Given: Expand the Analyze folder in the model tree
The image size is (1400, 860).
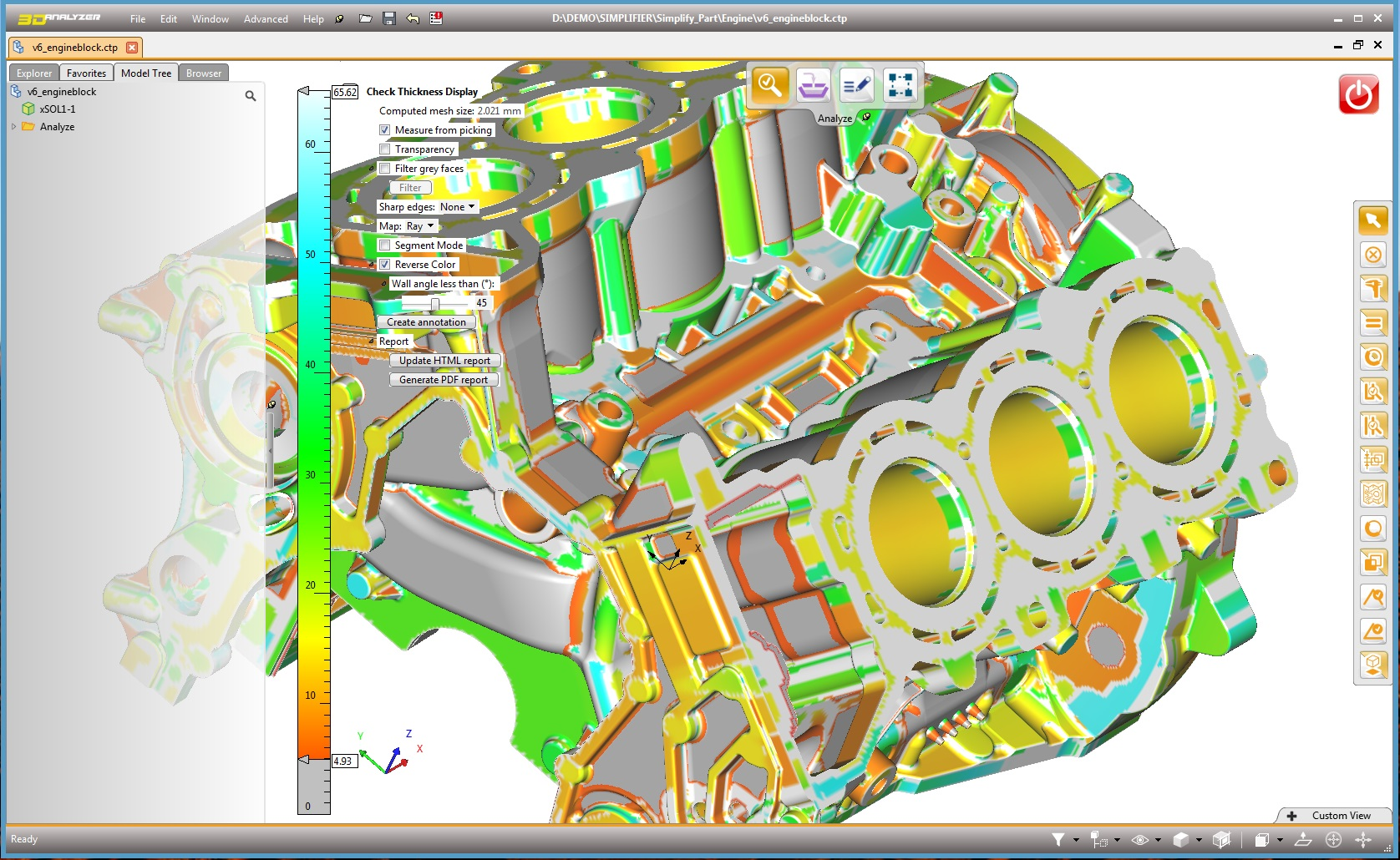Looking at the screenshot, I should pyautogui.click(x=13, y=126).
